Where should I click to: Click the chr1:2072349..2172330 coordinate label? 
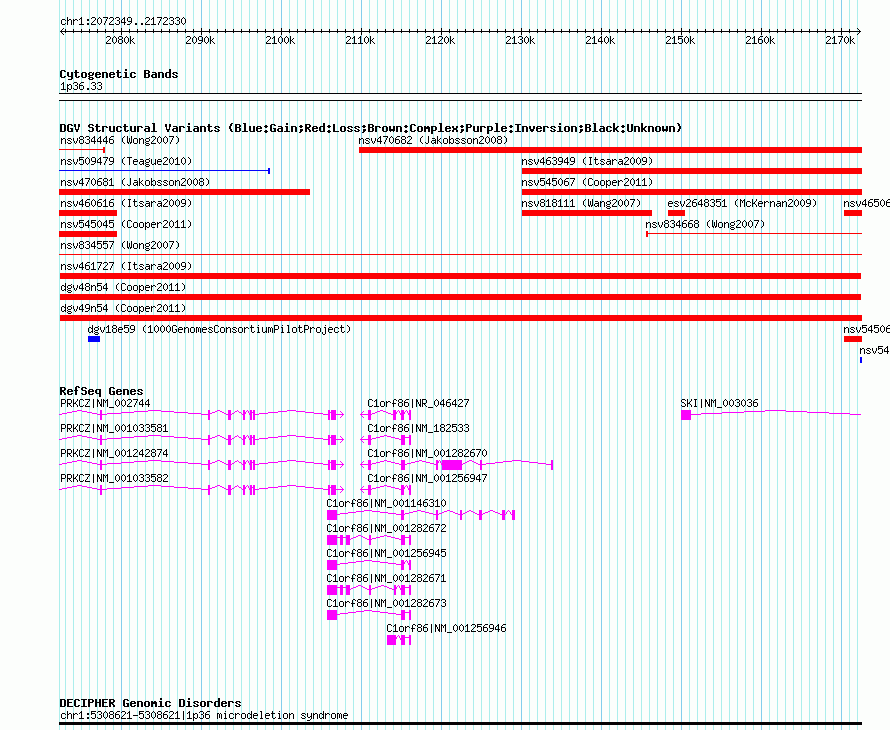[123, 21]
